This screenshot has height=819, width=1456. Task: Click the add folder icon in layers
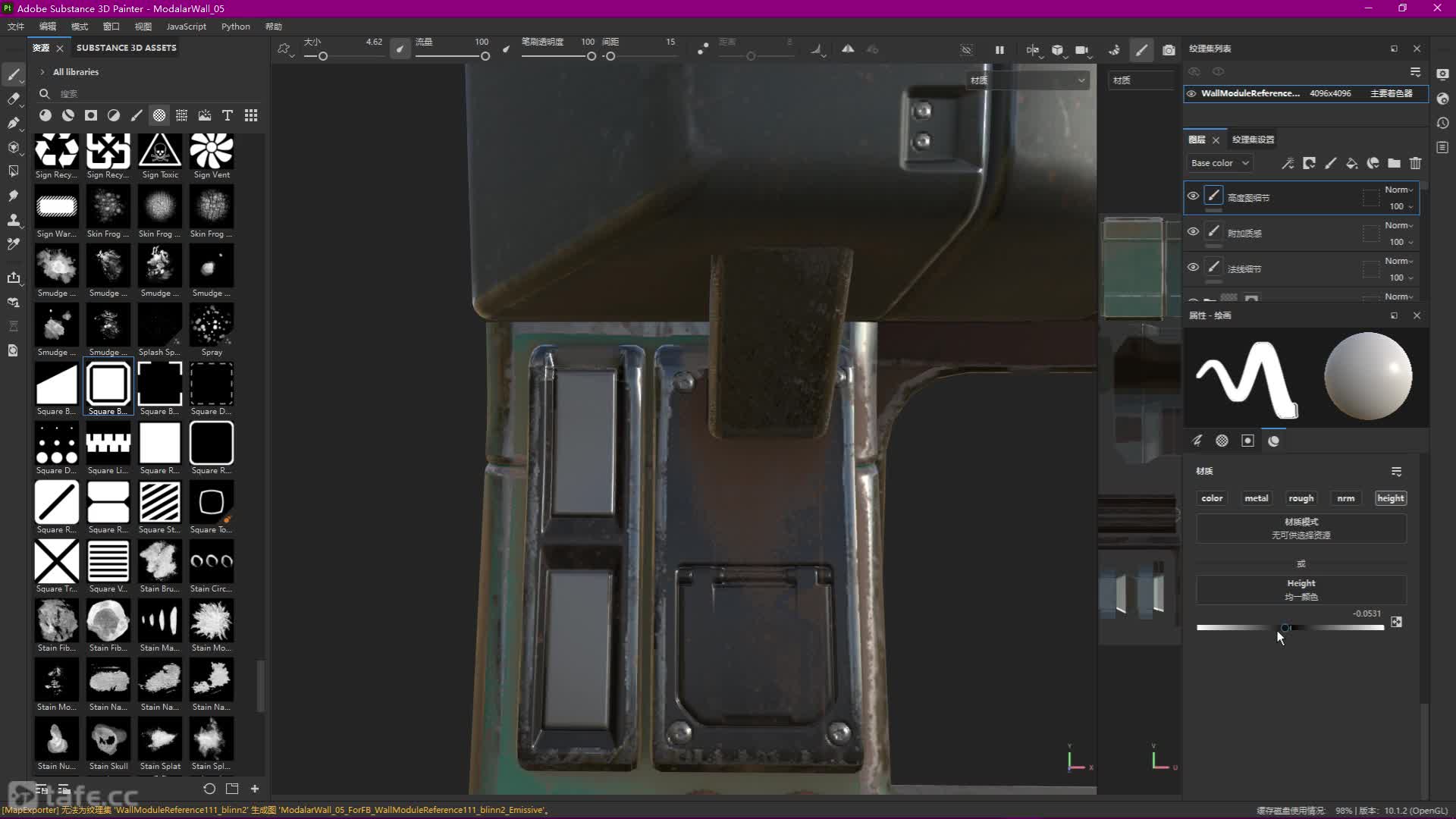tap(1394, 163)
